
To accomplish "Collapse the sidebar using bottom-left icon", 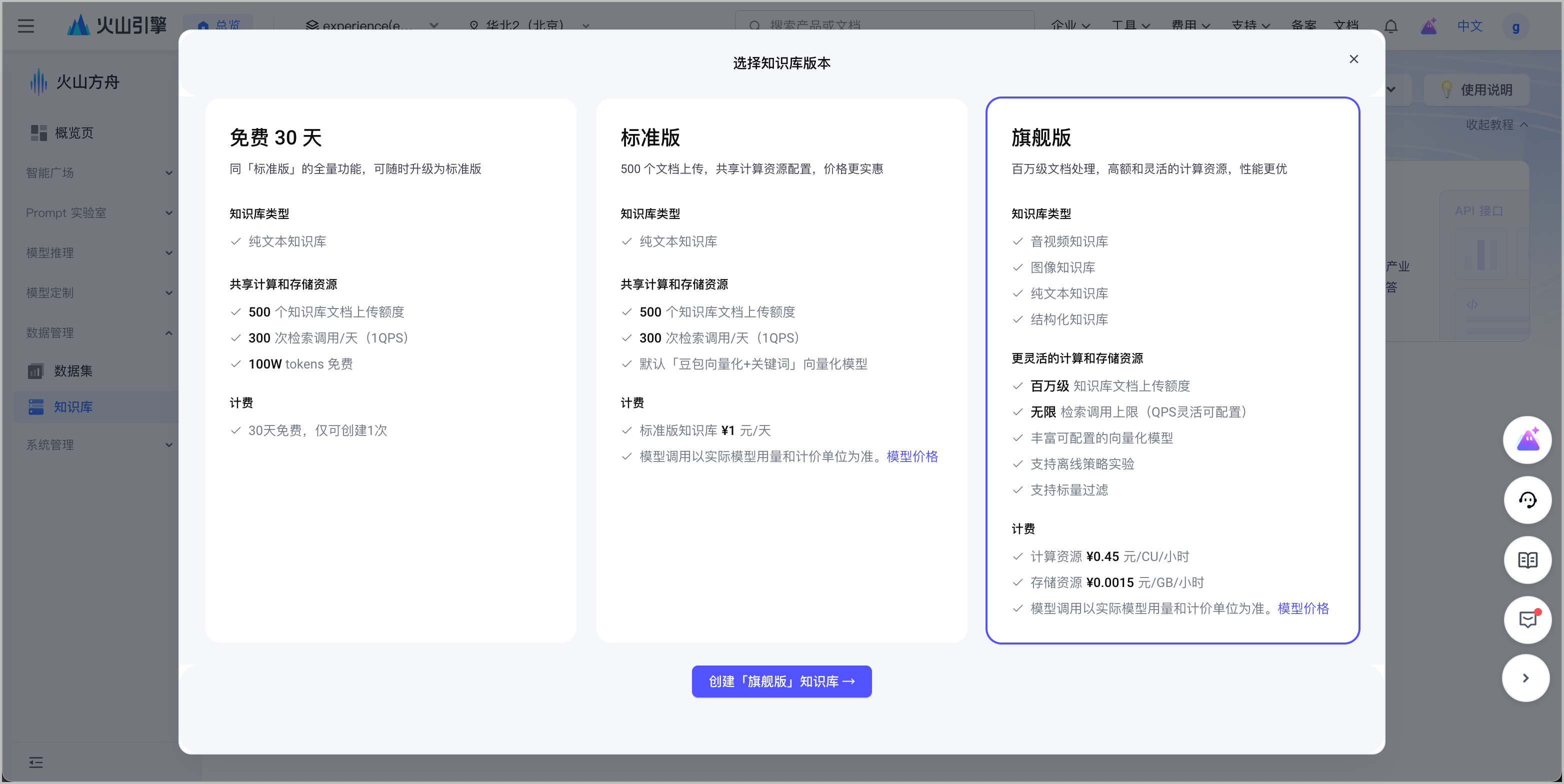I will (36, 762).
